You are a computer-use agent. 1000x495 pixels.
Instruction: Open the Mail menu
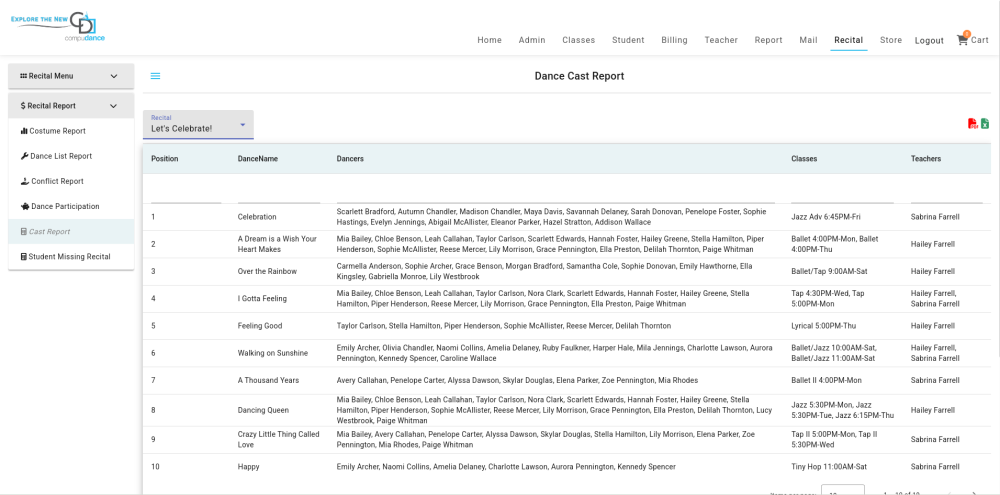pyautogui.click(x=808, y=40)
